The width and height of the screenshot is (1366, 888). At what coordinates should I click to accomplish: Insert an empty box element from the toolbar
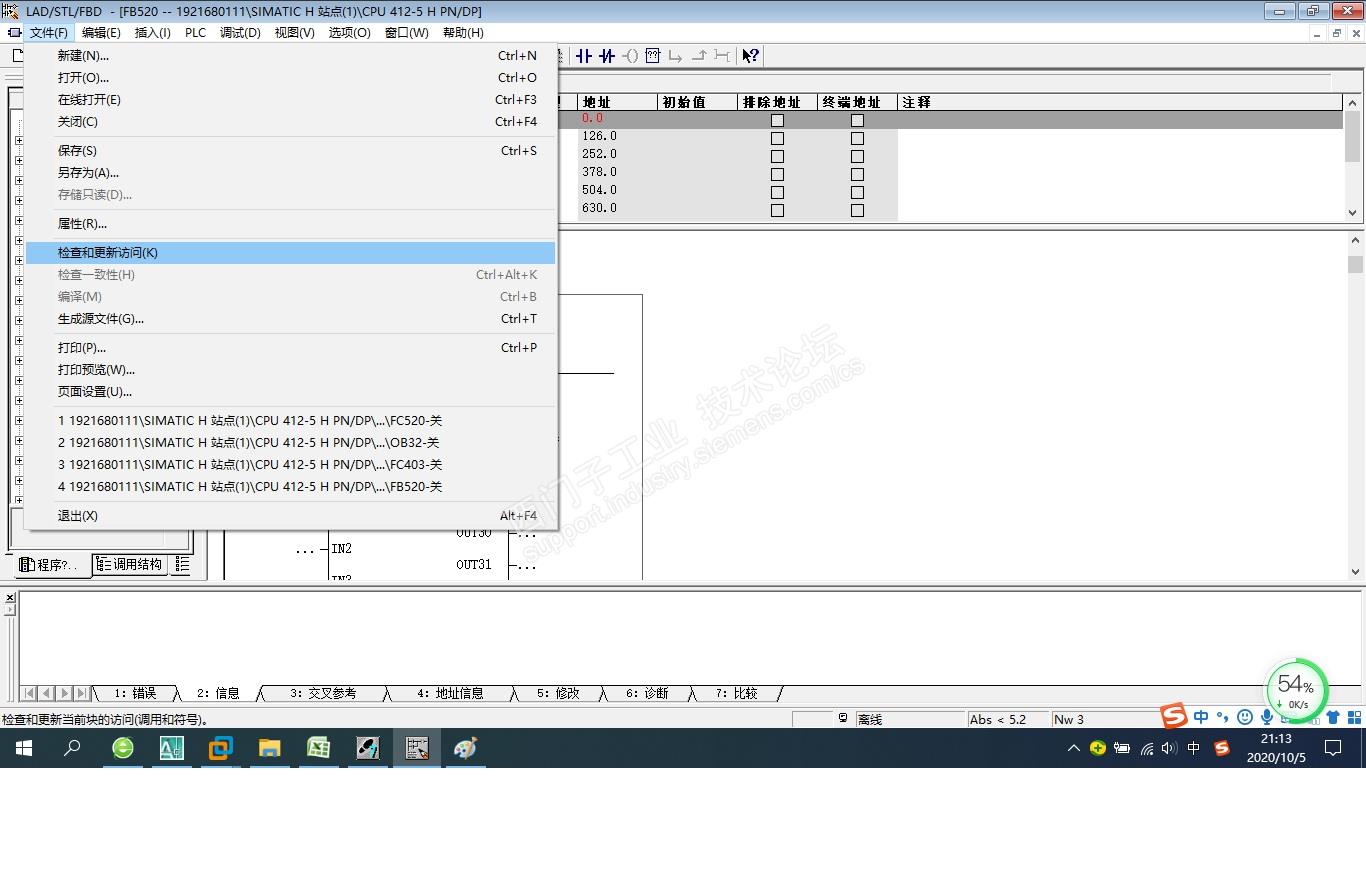pos(653,56)
